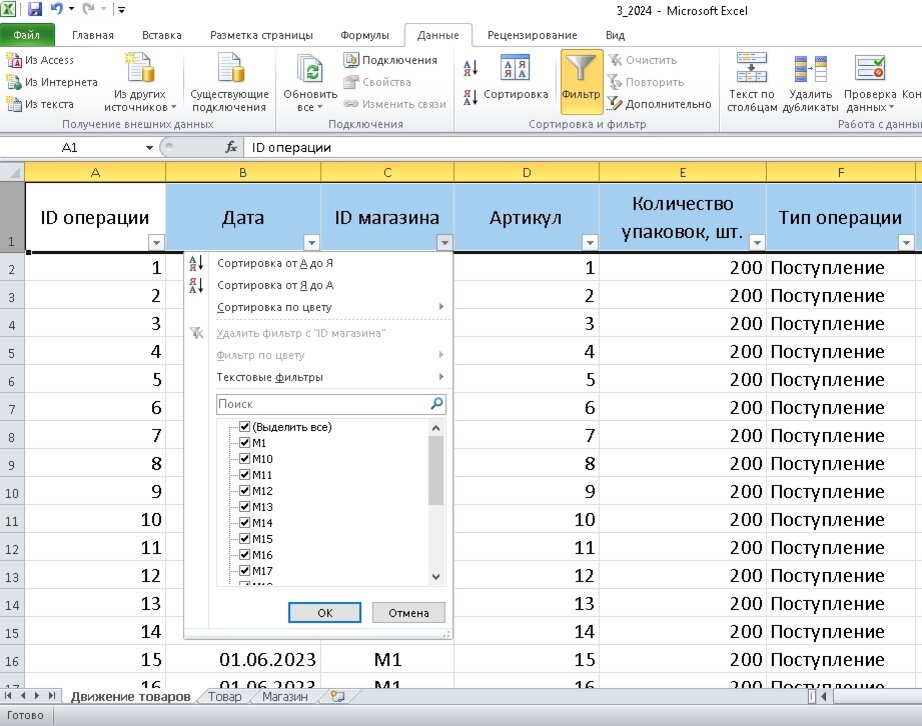
Task: Open filter dropdown for Тип операции
Action: 906,242
